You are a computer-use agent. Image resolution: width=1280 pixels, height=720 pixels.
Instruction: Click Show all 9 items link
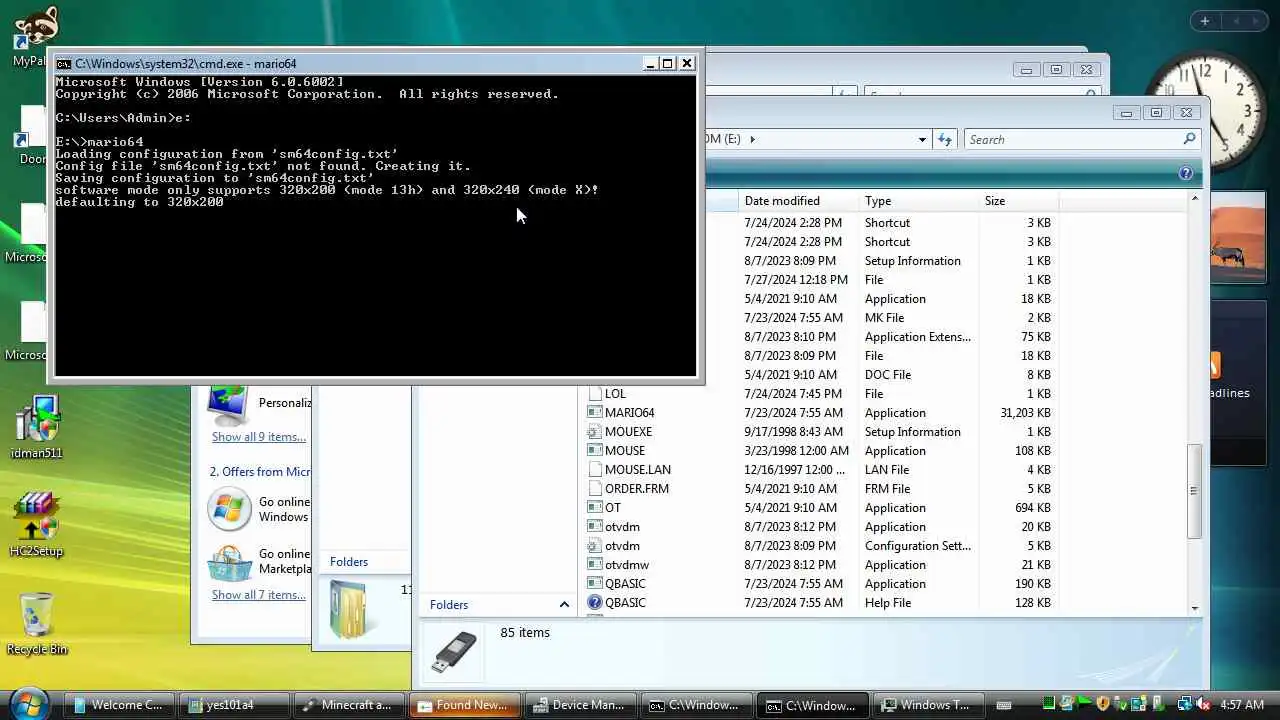tap(259, 437)
